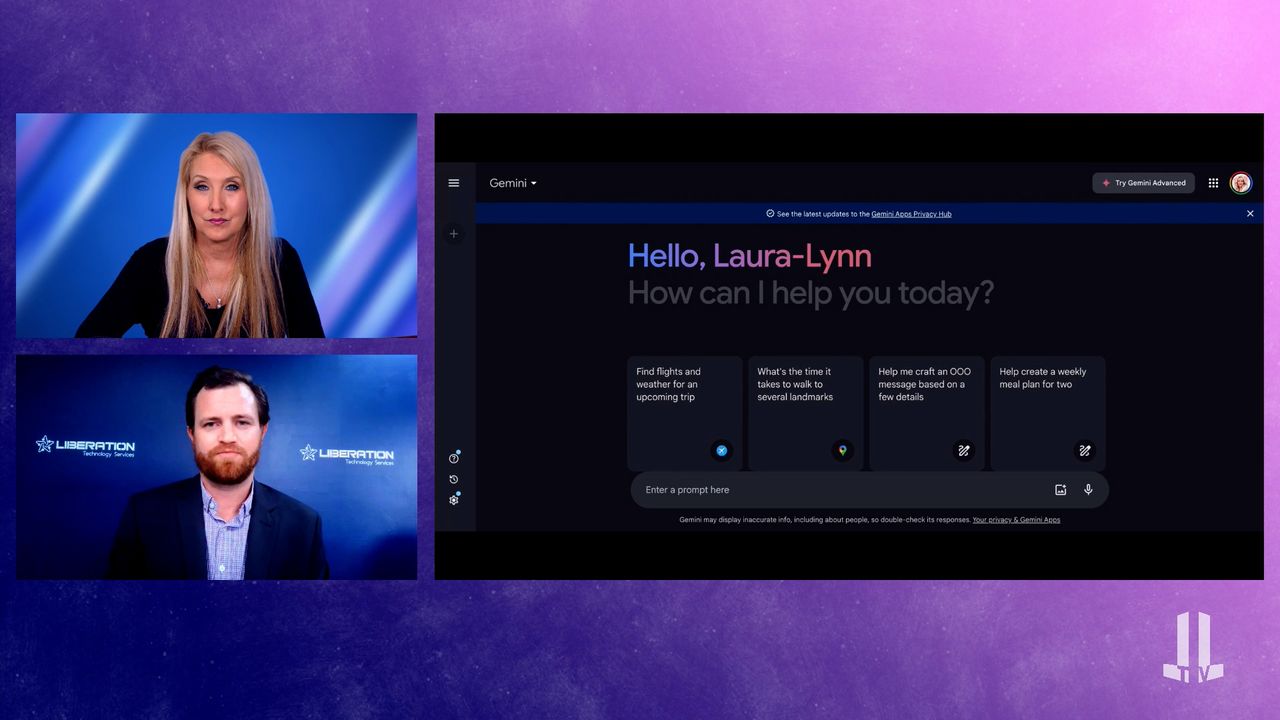Click the flights icon on first card
The height and width of the screenshot is (720, 1280).
coord(721,451)
